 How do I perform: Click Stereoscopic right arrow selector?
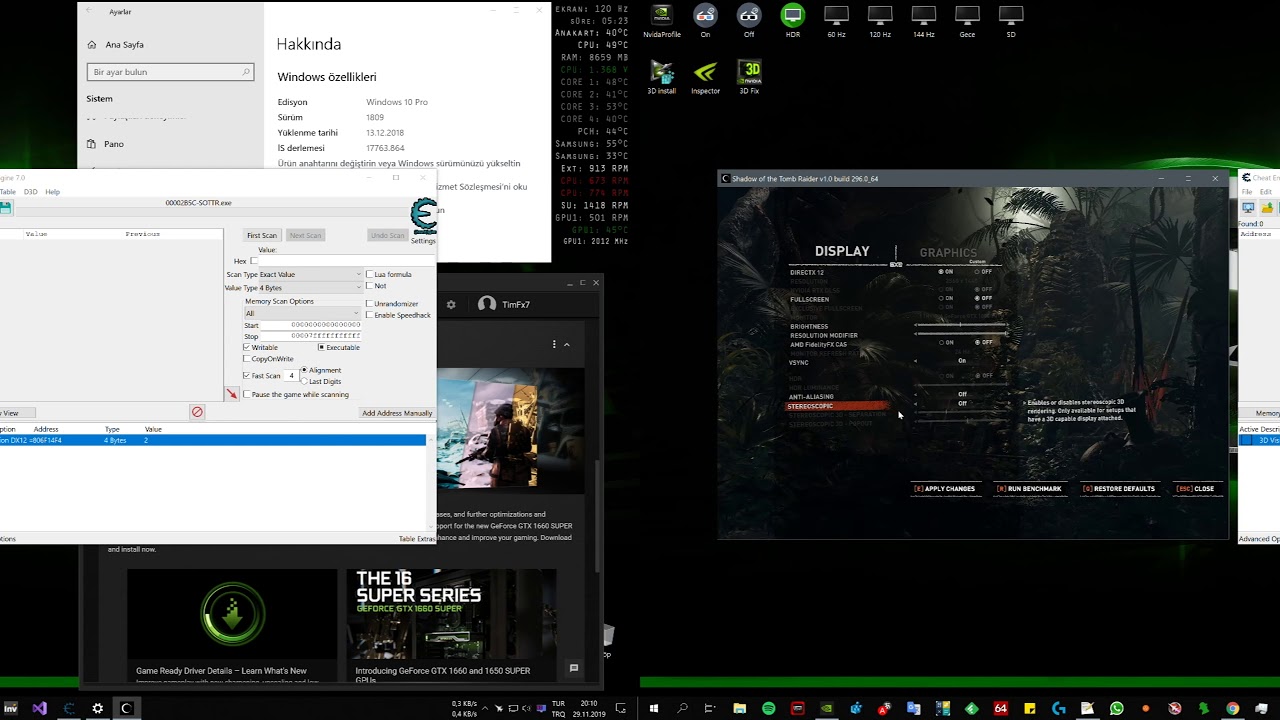pos(1008,404)
